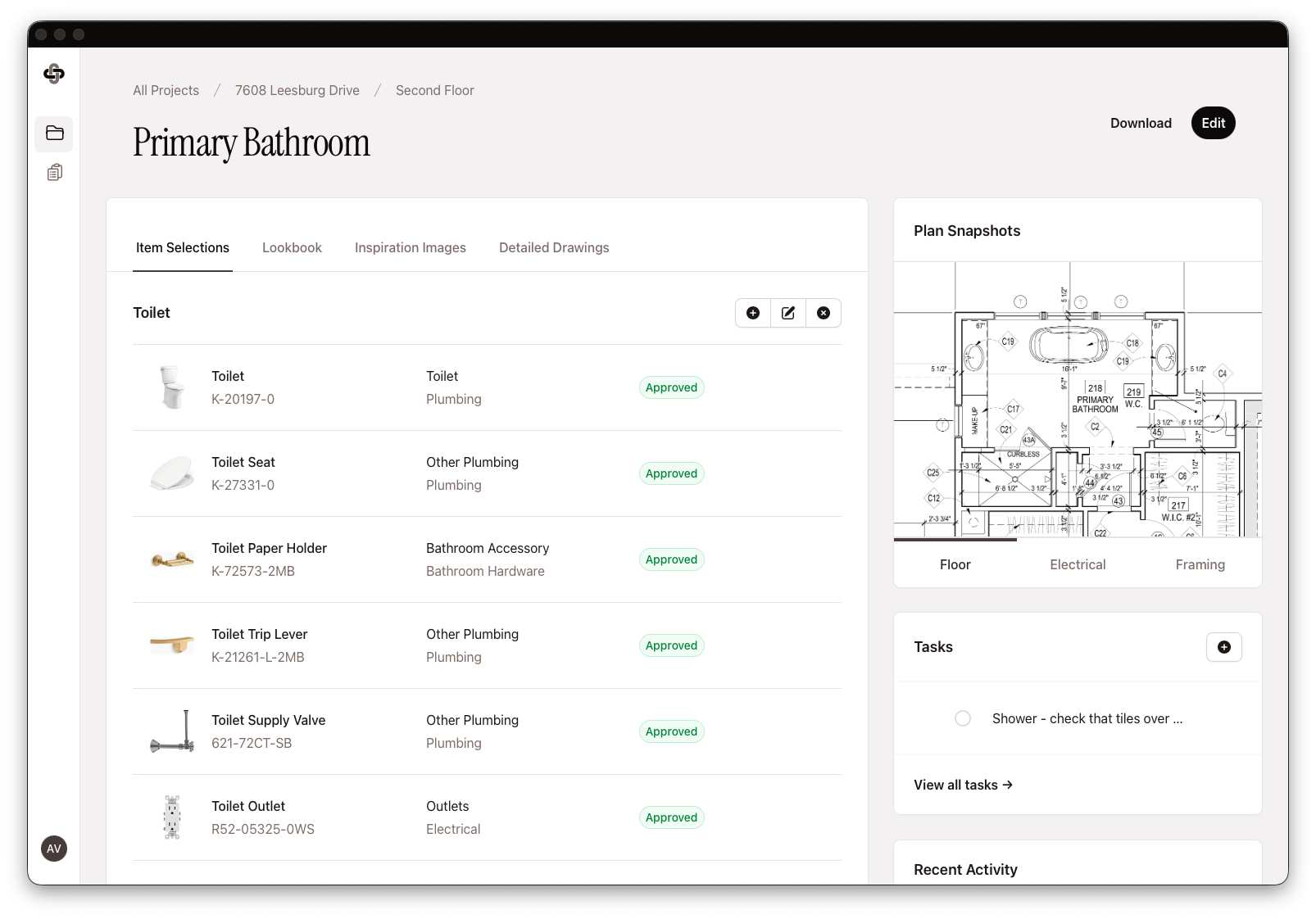This screenshot has height=919, width=1316.
Task: Click the K-21261-L-2MB model number
Action: click(x=258, y=657)
